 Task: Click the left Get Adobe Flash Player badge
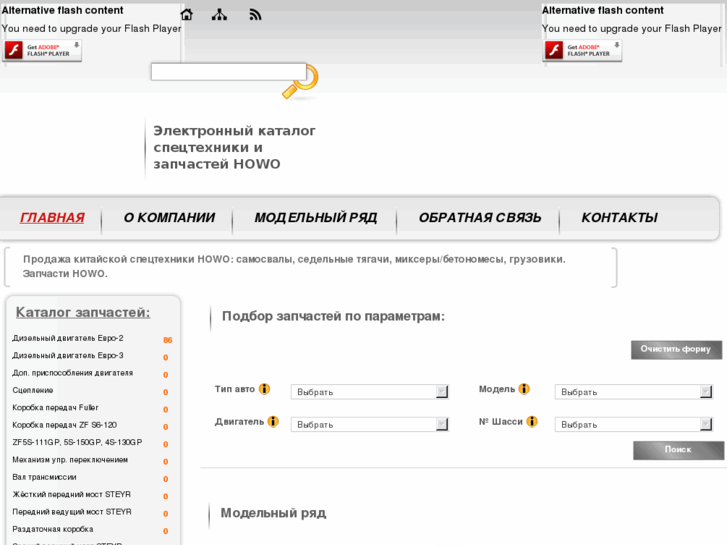[x=42, y=50]
